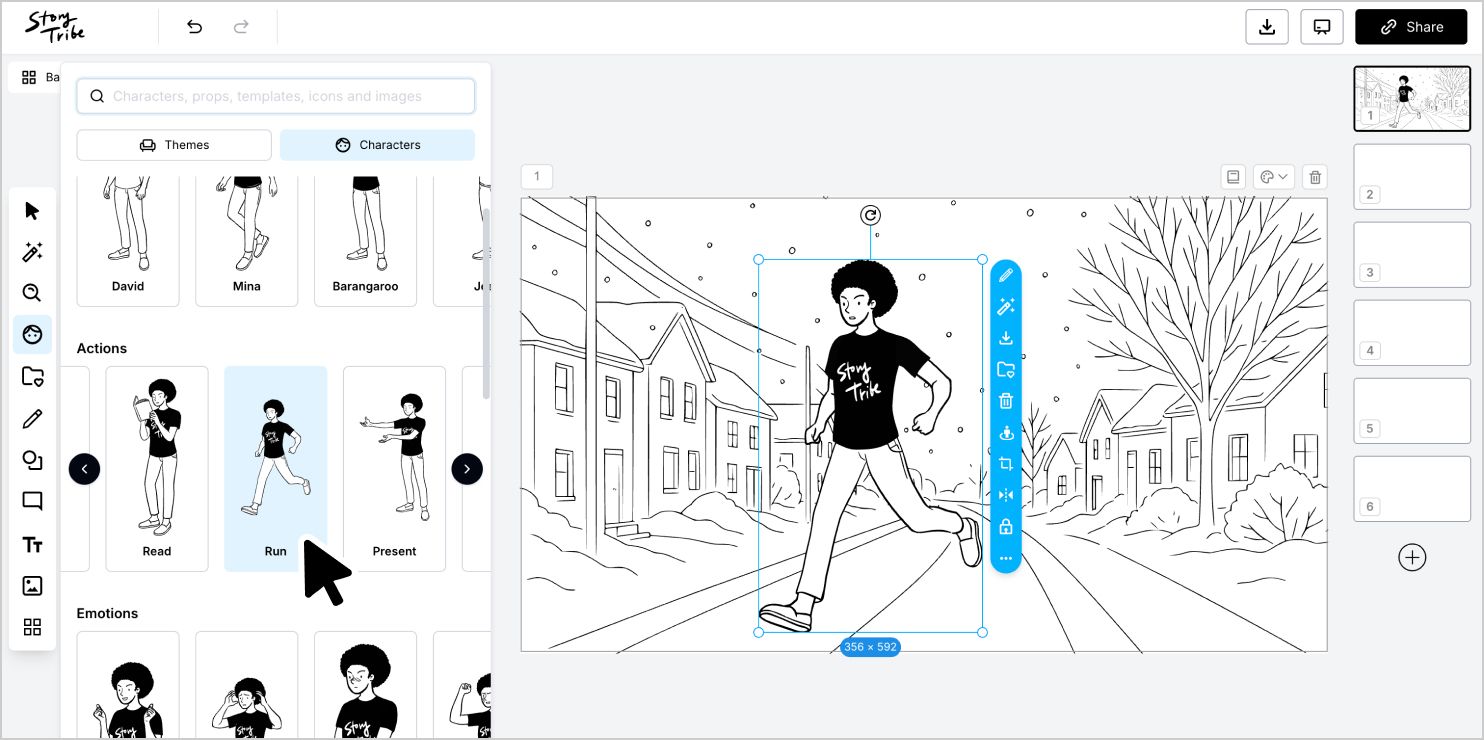Viewport: 1484px width, 740px height.
Task: Select the Run action pose
Action: click(x=275, y=469)
